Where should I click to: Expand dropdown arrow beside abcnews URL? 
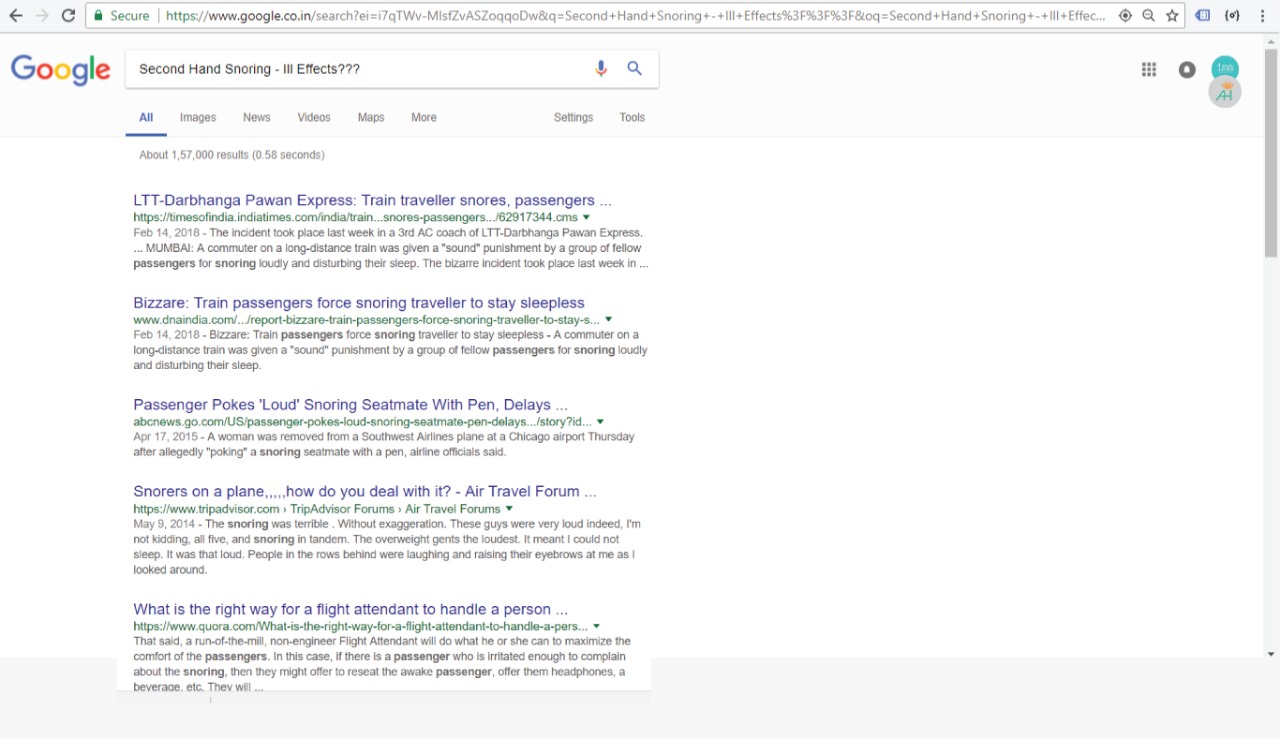click(x=600, y=422)
